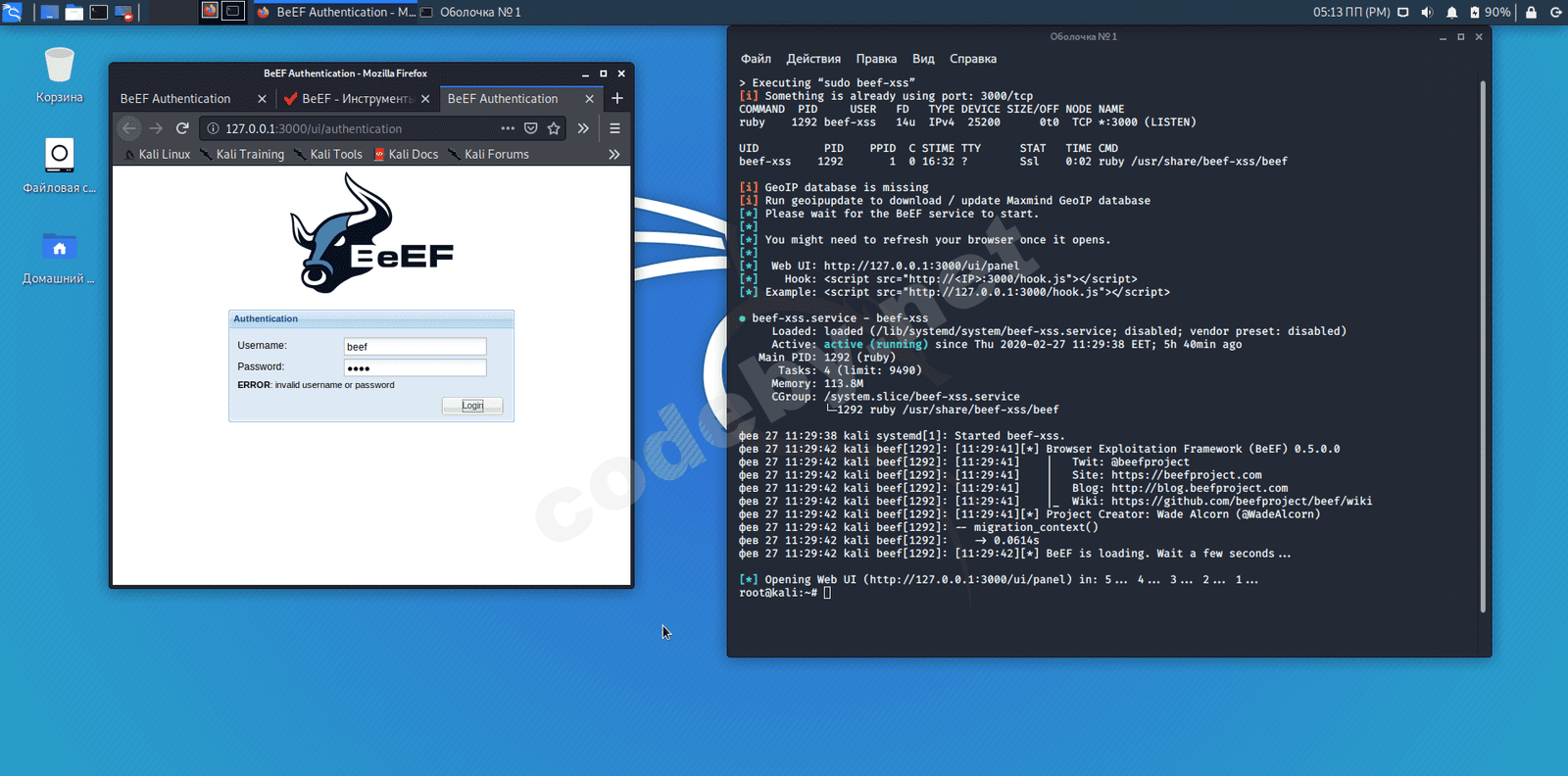Open the Firefox hamburger menu
The image size is (1568, 776).
(614, 128)
